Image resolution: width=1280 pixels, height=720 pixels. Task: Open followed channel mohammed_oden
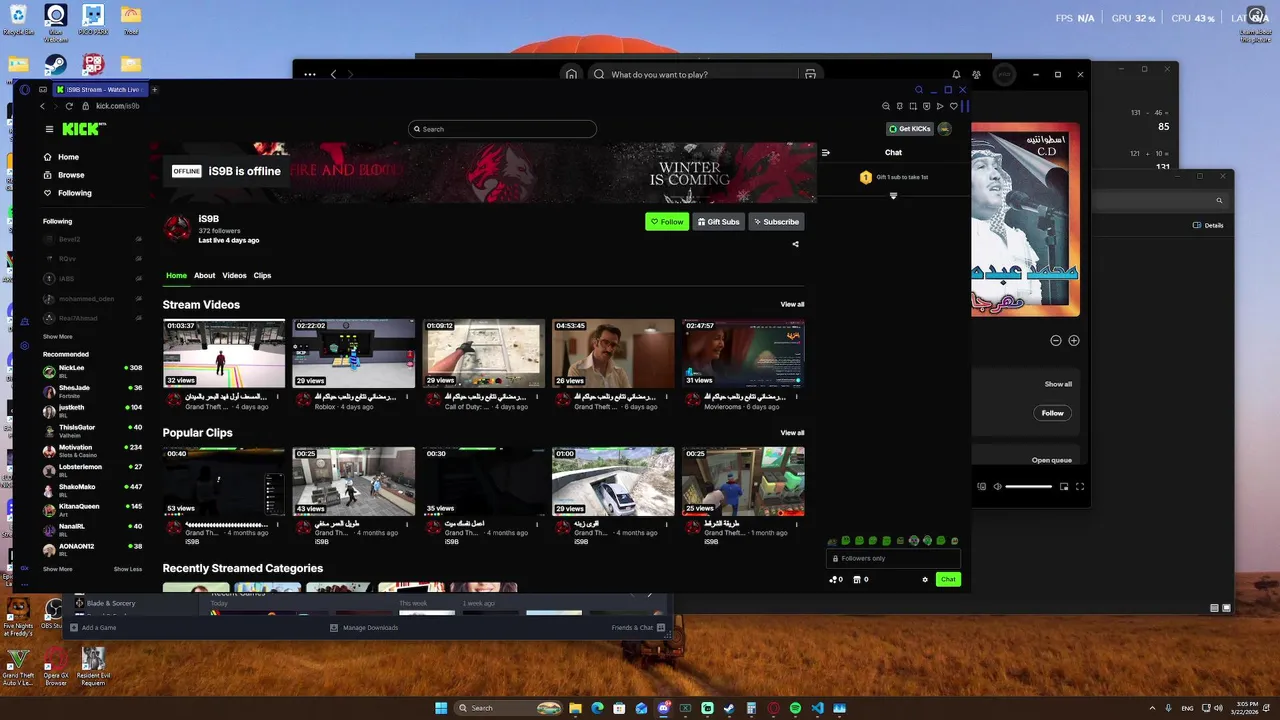(x=92, y=298)
